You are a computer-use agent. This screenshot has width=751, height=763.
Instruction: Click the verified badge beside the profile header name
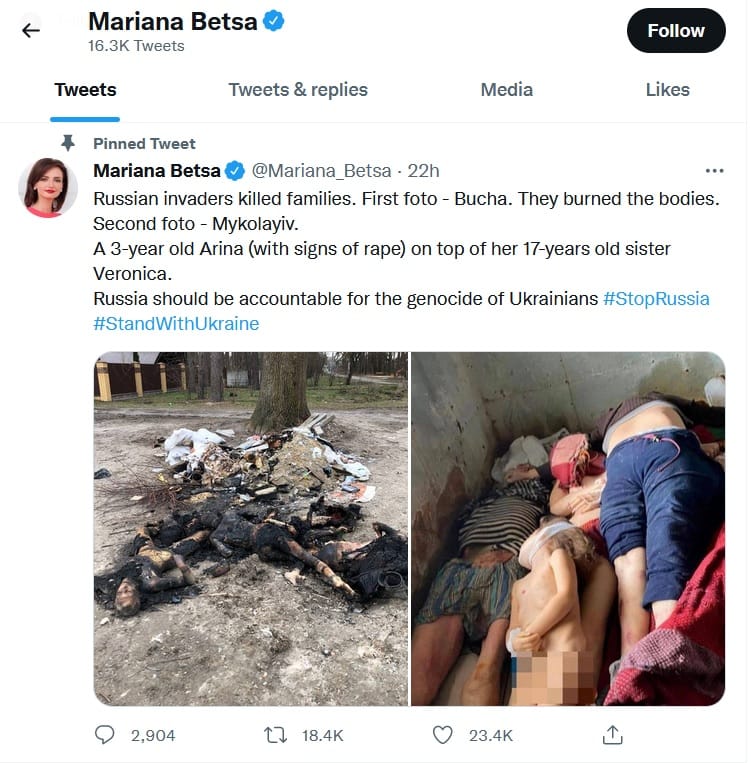273,21
